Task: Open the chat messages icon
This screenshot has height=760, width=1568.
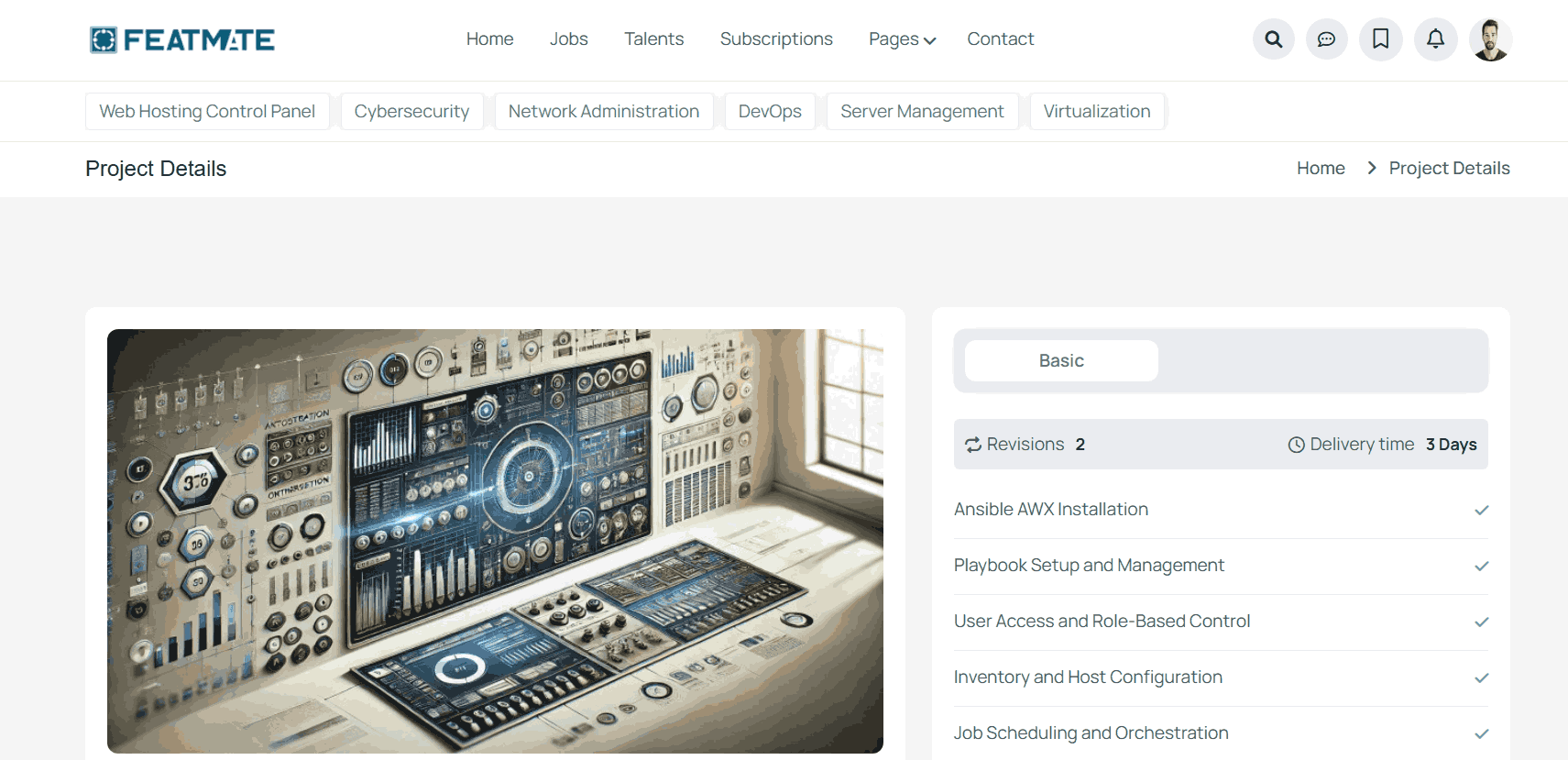Action: click(1326, 39)
